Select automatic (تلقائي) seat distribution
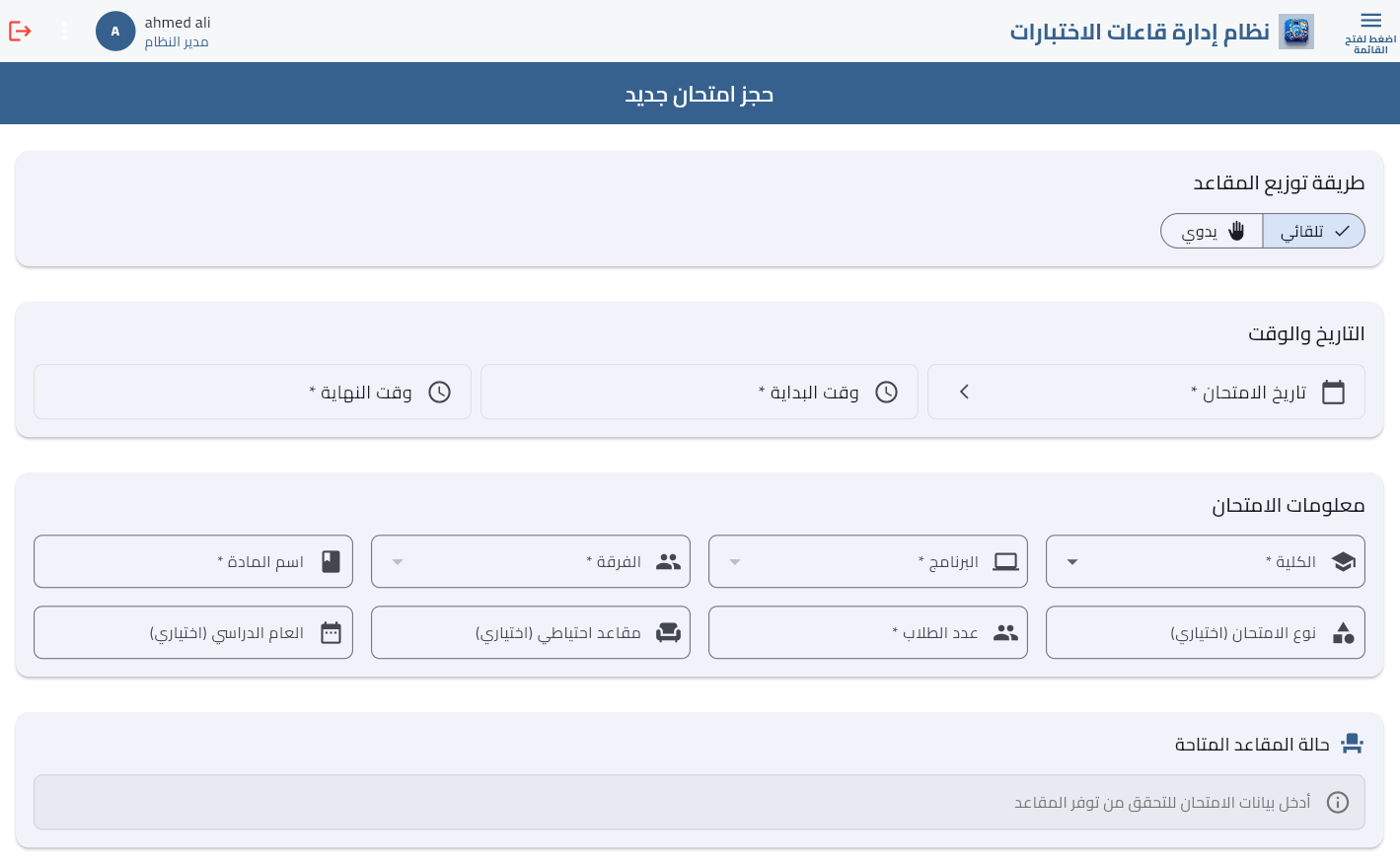Screen dimensions: 1400x861 pyautogui.click(x=1313, y=231)
